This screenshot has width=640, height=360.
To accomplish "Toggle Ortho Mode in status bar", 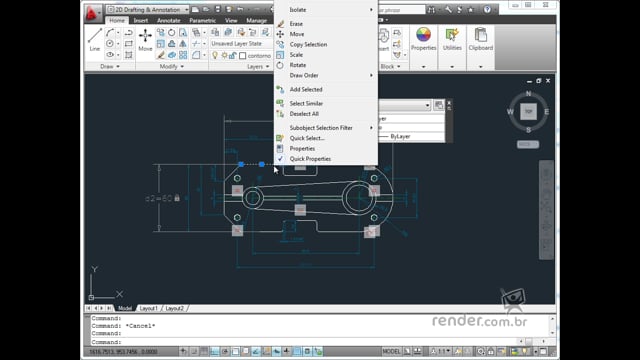I will click(x=214, y=351).
